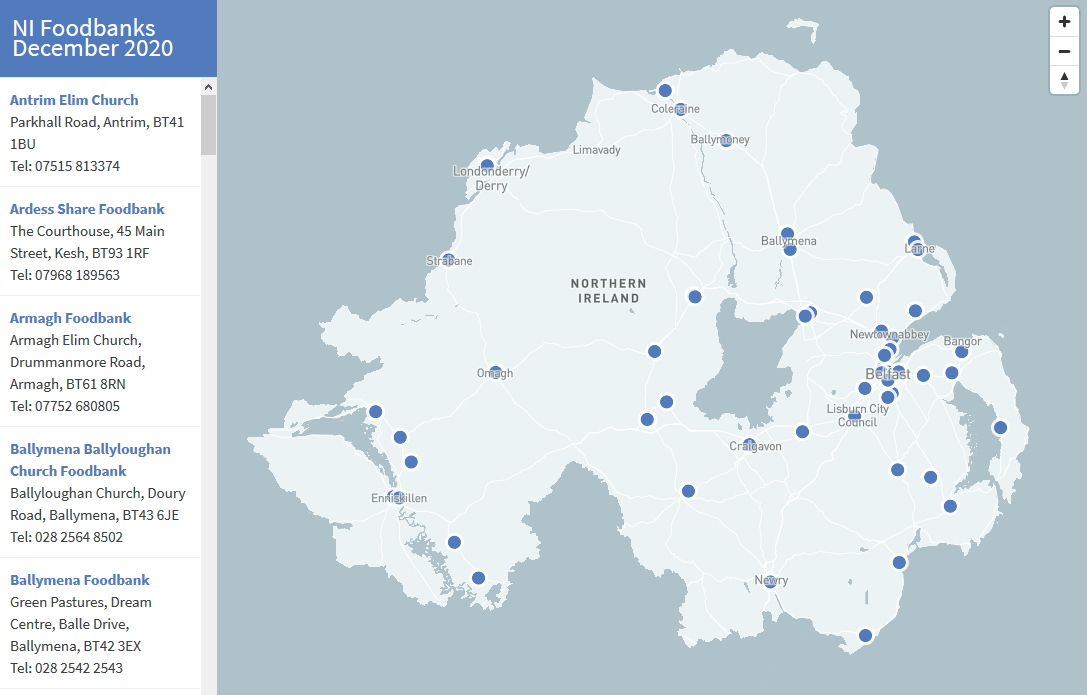This screenshot has height=695, width=1087.
Task: Click Tel: 028 2564 8502 text
Action: pos(67,537)
